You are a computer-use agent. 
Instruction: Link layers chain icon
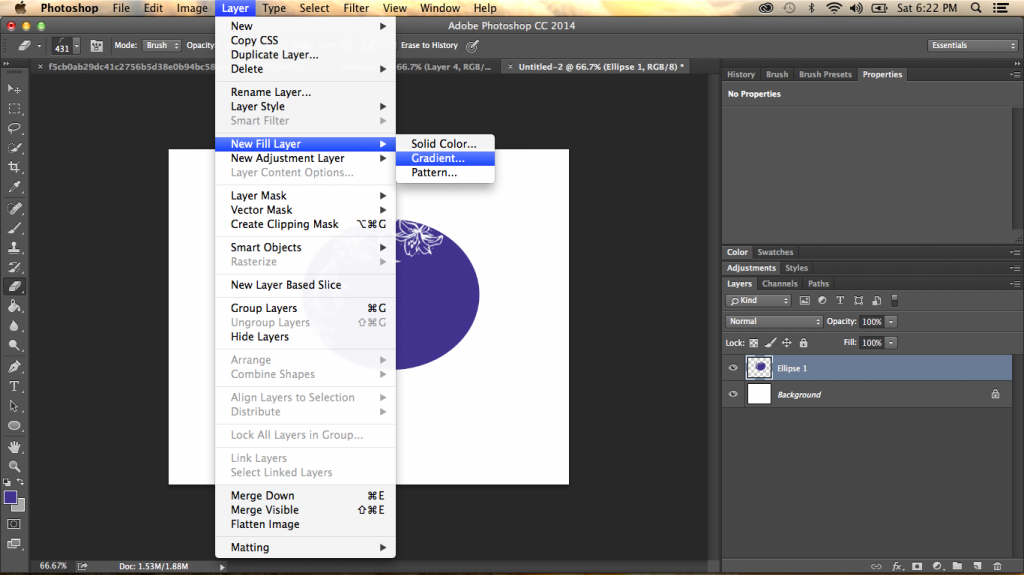[876, 566]
